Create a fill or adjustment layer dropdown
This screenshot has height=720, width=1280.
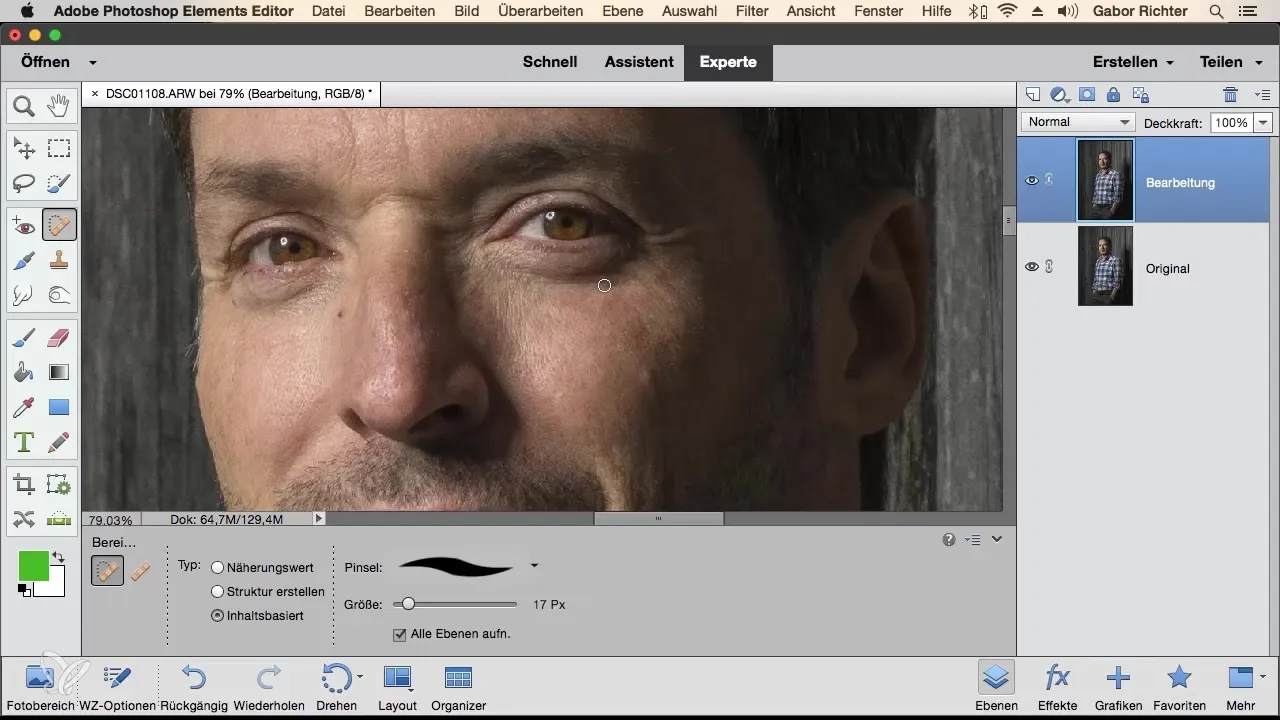(1061, 95)
